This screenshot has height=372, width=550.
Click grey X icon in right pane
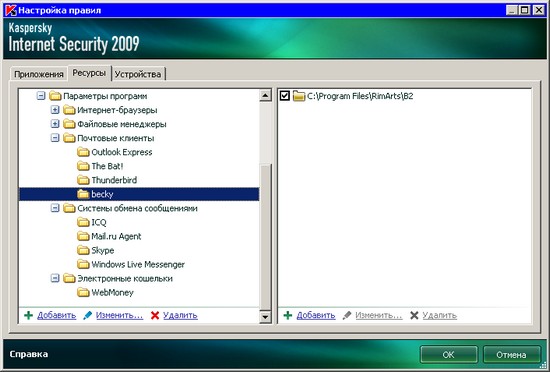point(414,315)
